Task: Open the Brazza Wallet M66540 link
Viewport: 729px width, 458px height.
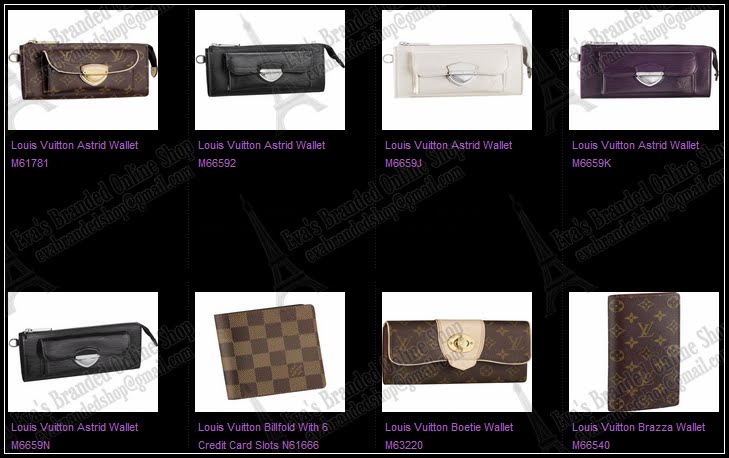Action: tap(638, 436)
